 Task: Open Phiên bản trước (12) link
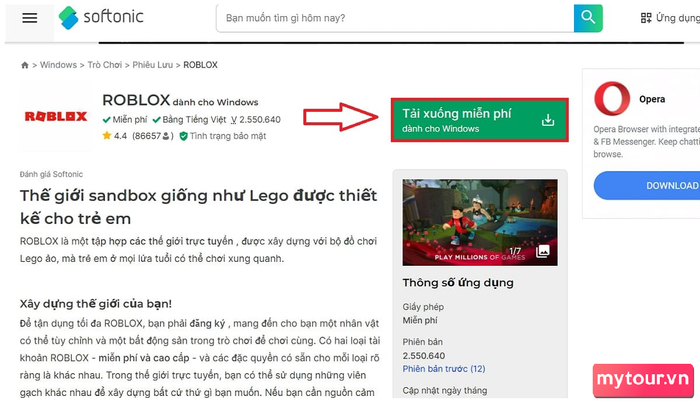(x=444, y=369)
